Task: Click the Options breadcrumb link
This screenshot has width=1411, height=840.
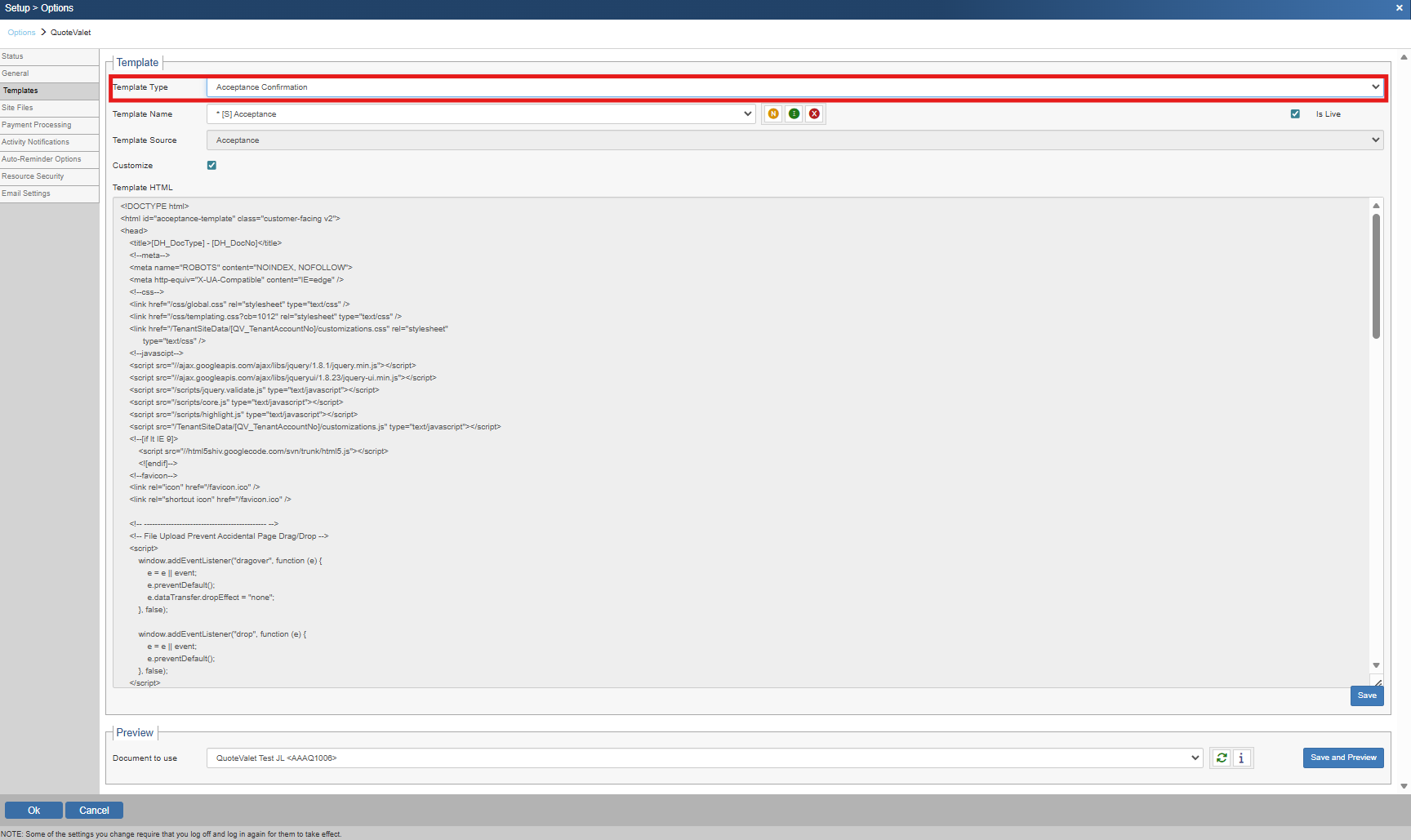Action: click(x=21, y=33)
